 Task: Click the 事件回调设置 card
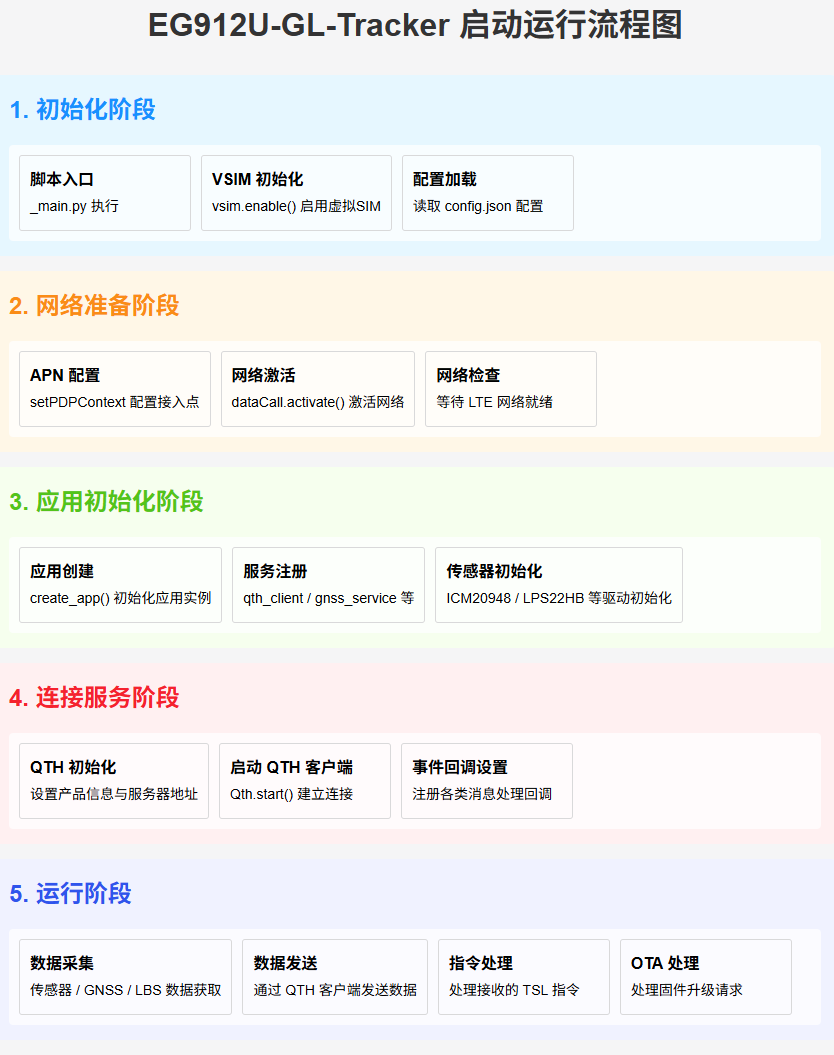click(x=486, y=781)
